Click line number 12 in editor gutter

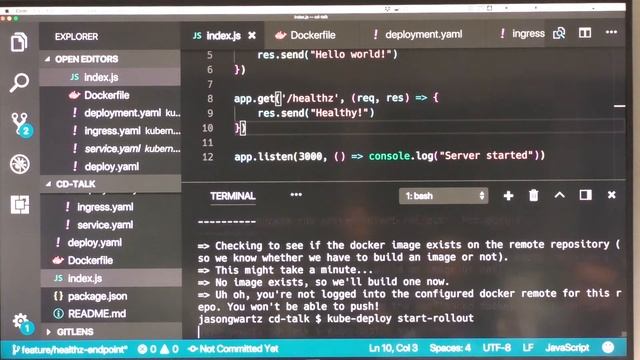[x=208, y=157]
